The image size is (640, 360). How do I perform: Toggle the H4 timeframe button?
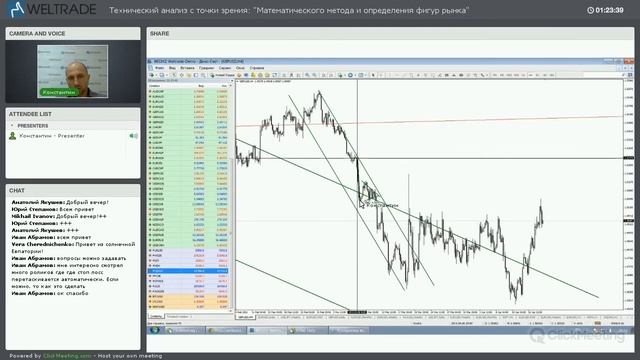tap(531, 75)
